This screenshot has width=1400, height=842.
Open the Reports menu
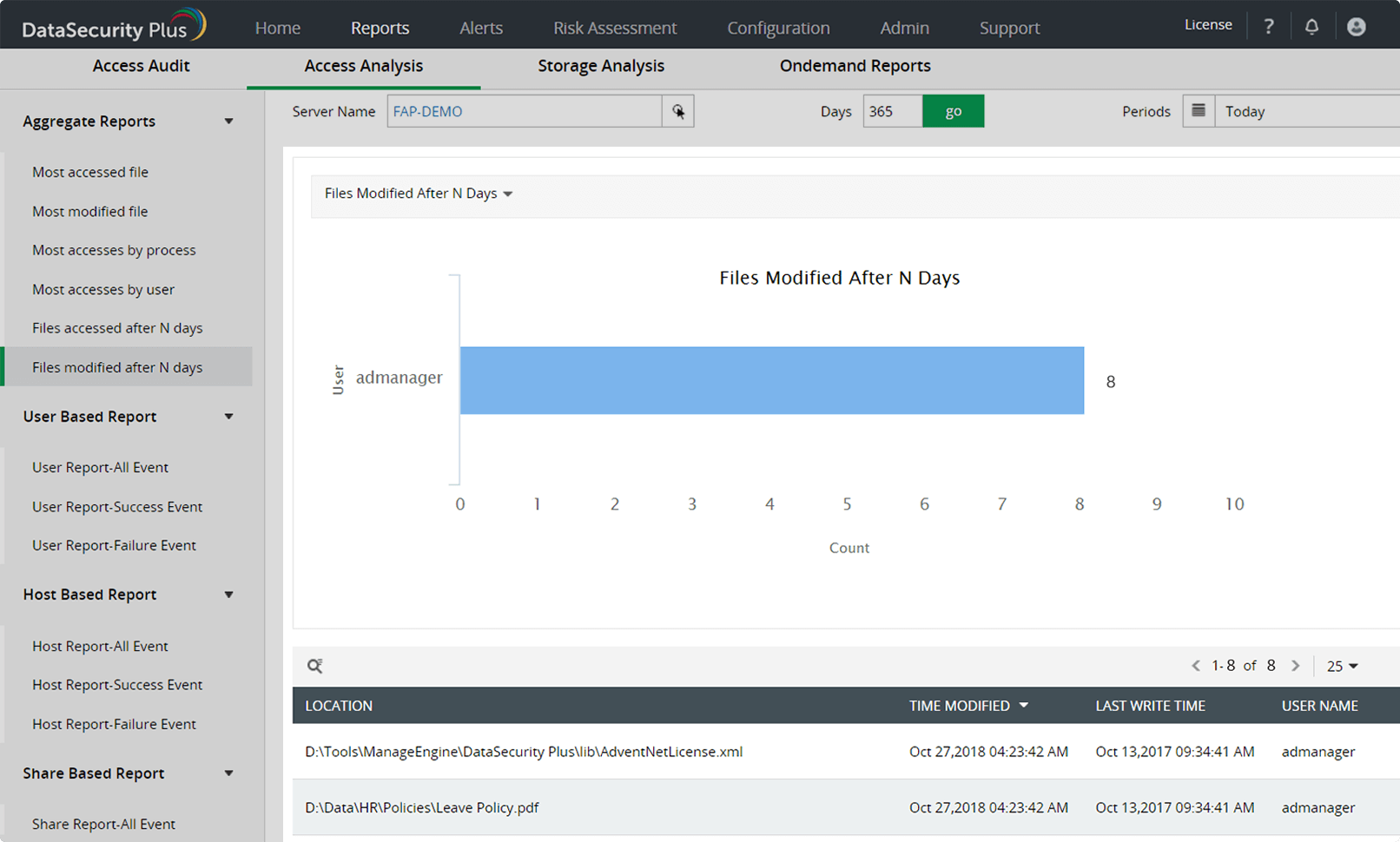380,28
